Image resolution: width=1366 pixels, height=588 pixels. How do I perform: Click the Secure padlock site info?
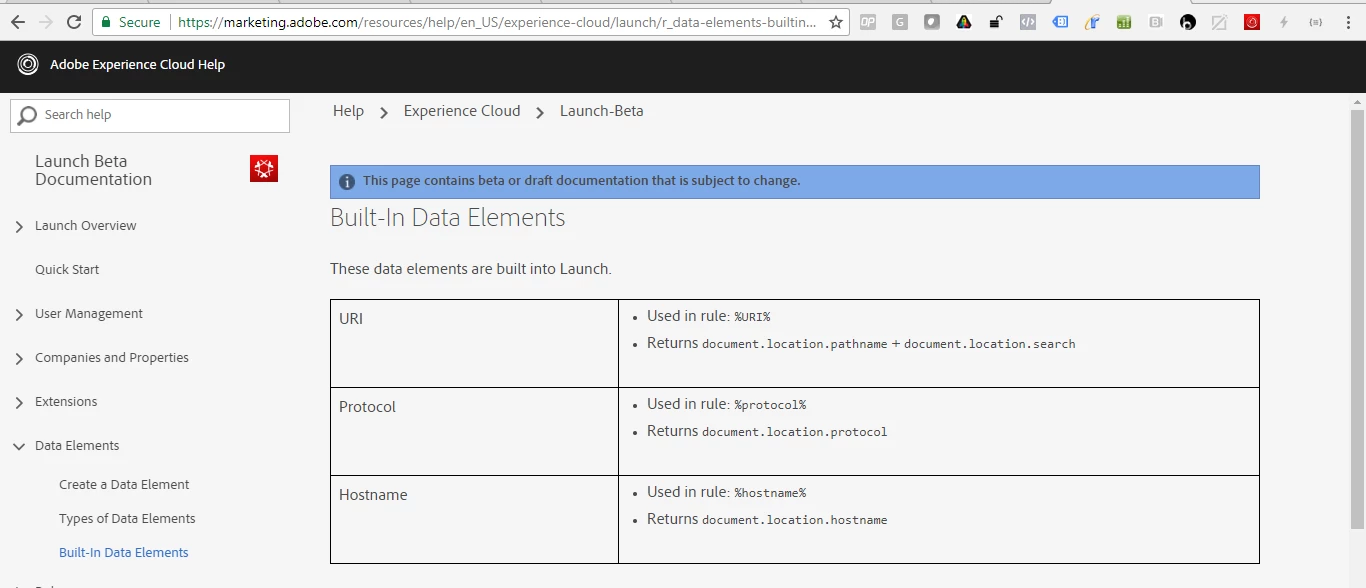130,22
